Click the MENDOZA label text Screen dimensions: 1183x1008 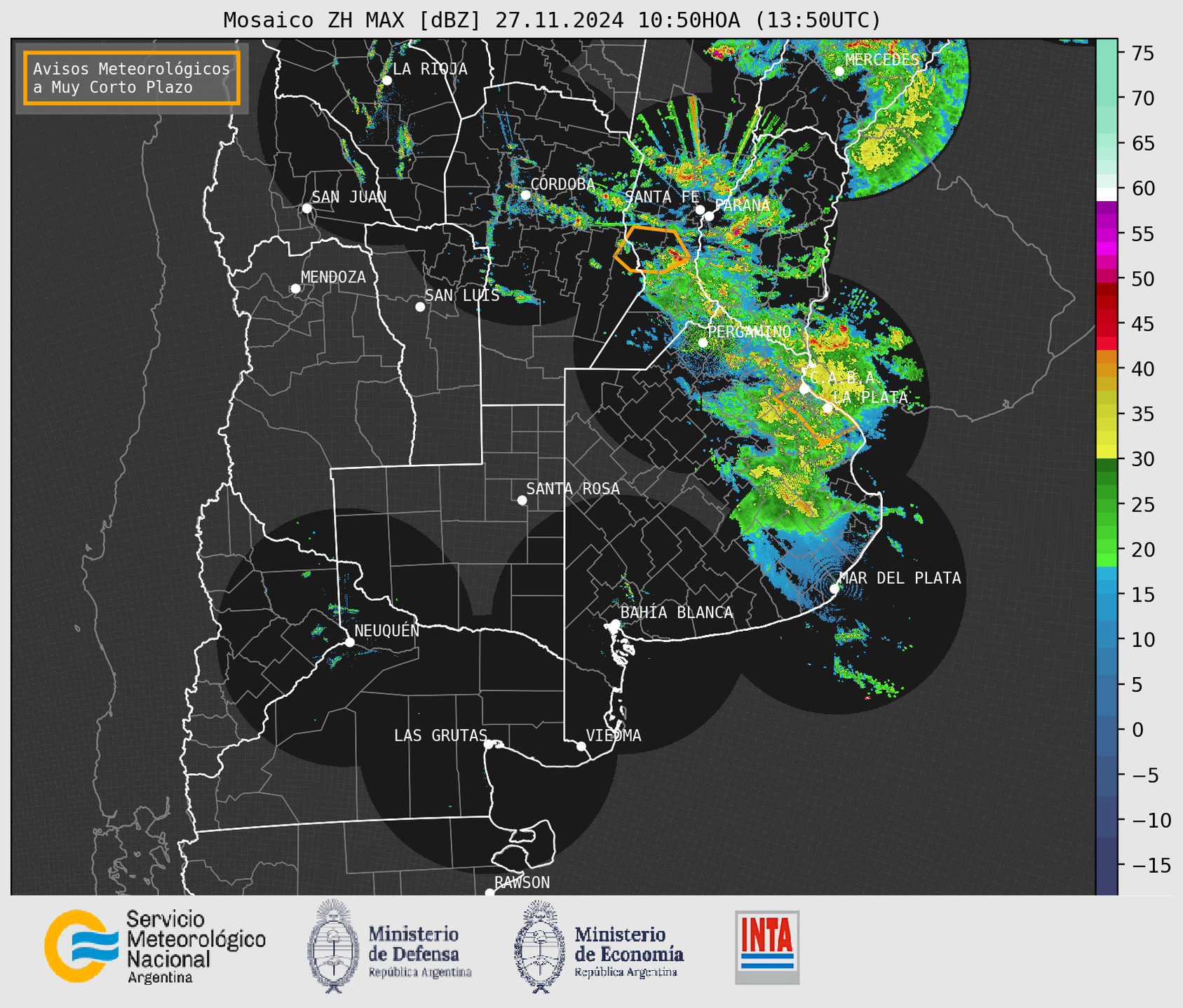[333, 277]
